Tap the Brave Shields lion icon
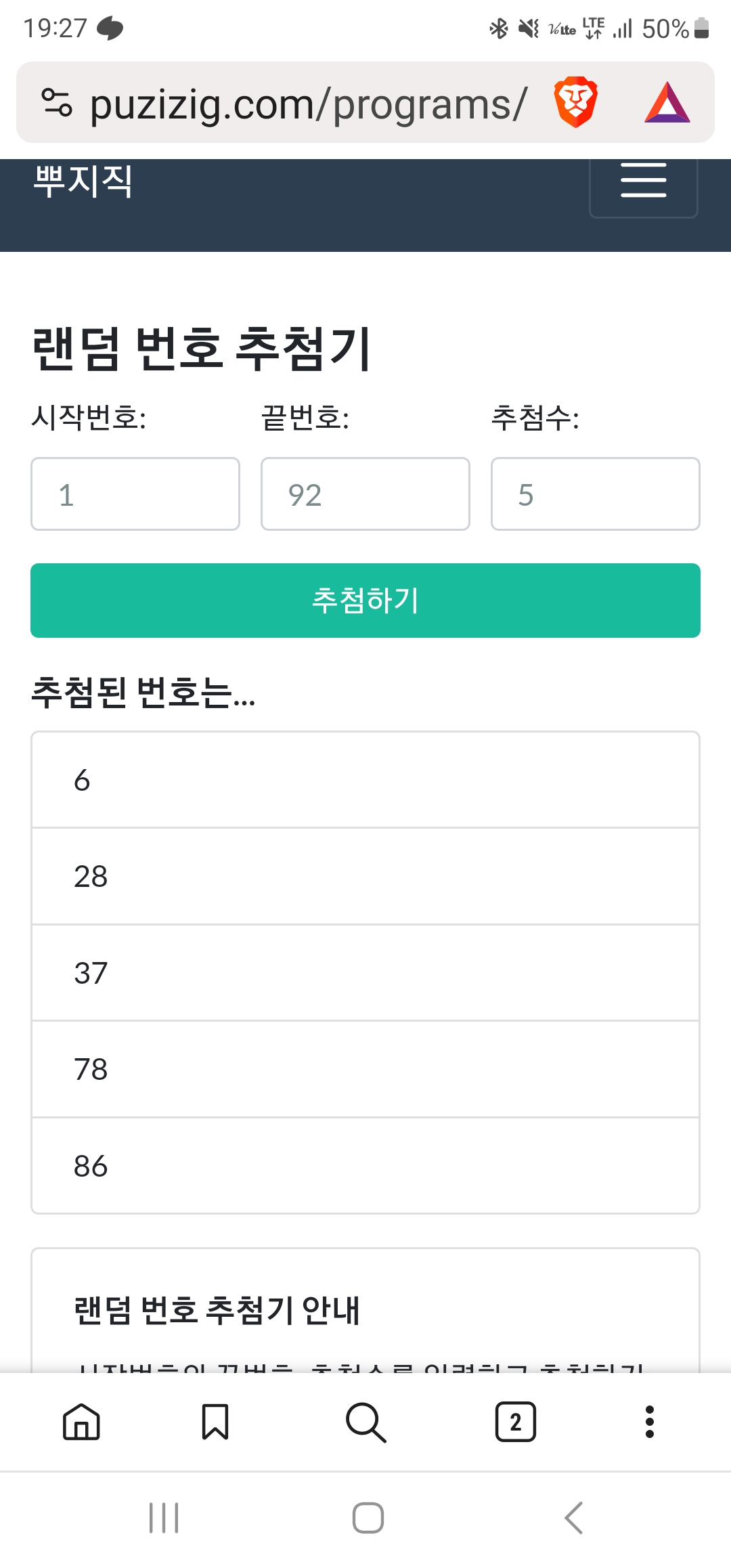This screenshot has width=731, height=1568. point(575,103)
